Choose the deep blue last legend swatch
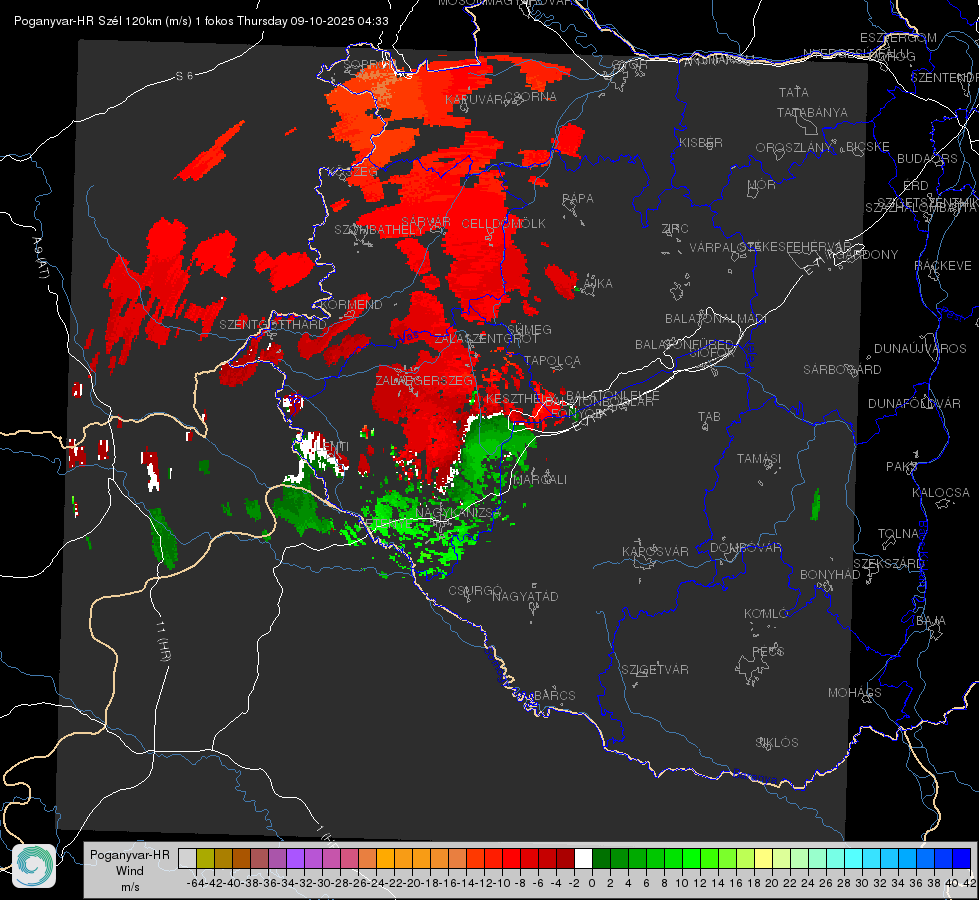This screenshot has height=900, width=979. (x=962, y=858)
